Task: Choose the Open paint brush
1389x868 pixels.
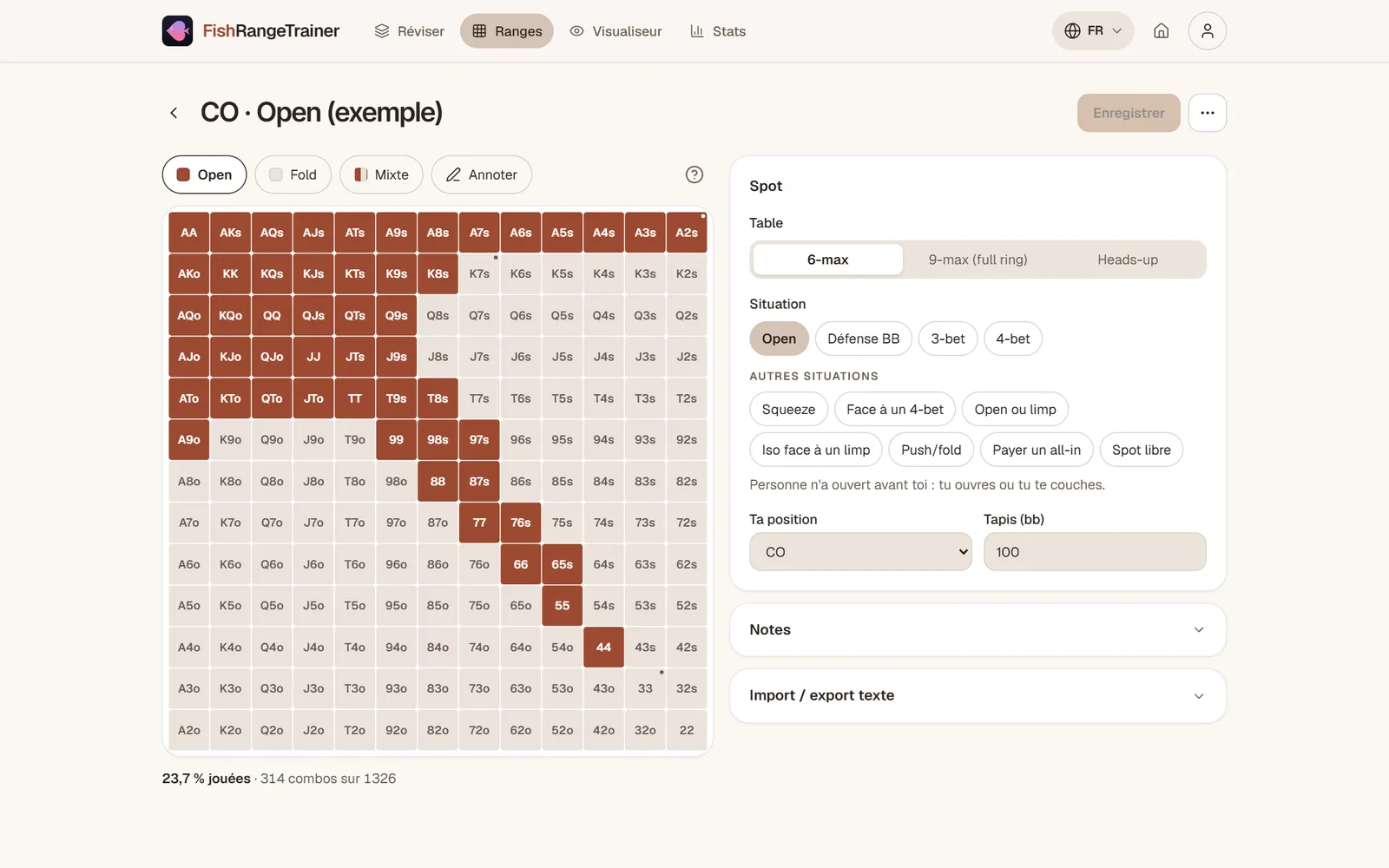Action: point(204,174)
